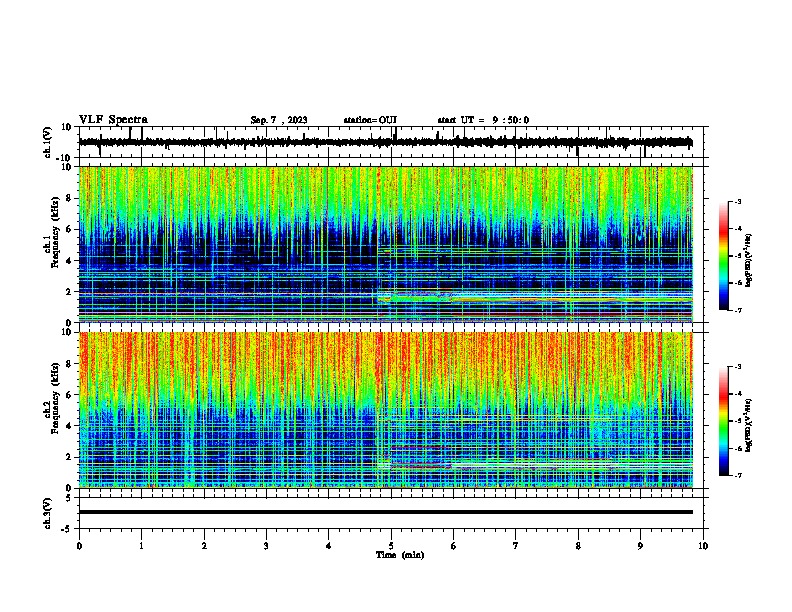Viewport: 792px width, 612px height.
Task: Click time axis tick label "10"
Action: click(x=703, y=546)
